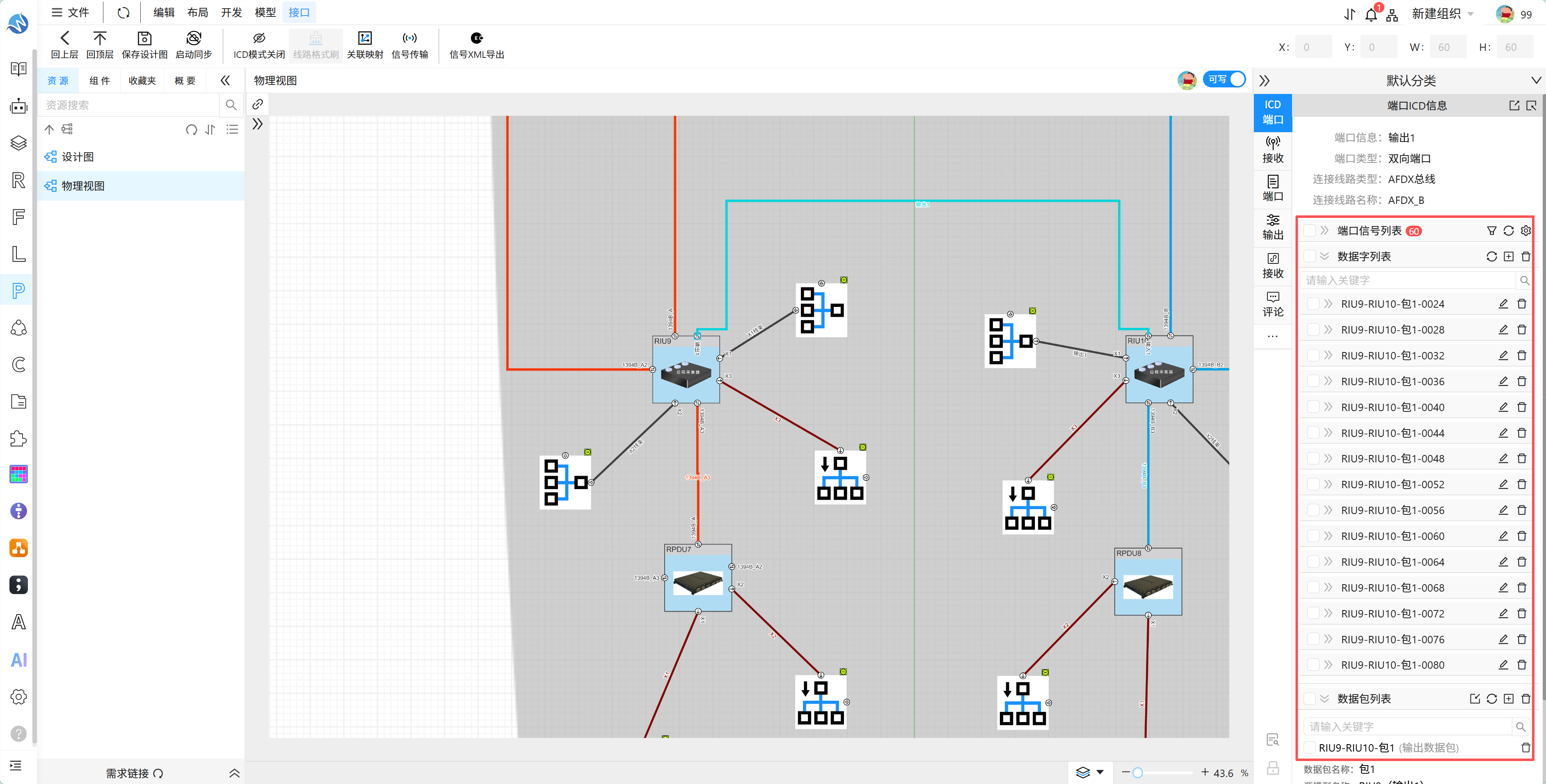
Task: Open the AI sidebar icon
Action: pyautogui.click(x=18, y=660)
